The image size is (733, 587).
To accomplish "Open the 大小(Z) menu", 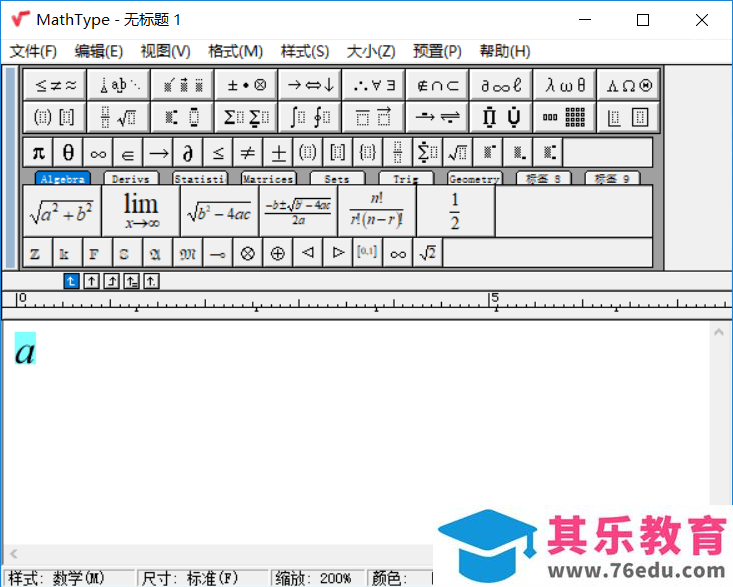I will 371,51.
